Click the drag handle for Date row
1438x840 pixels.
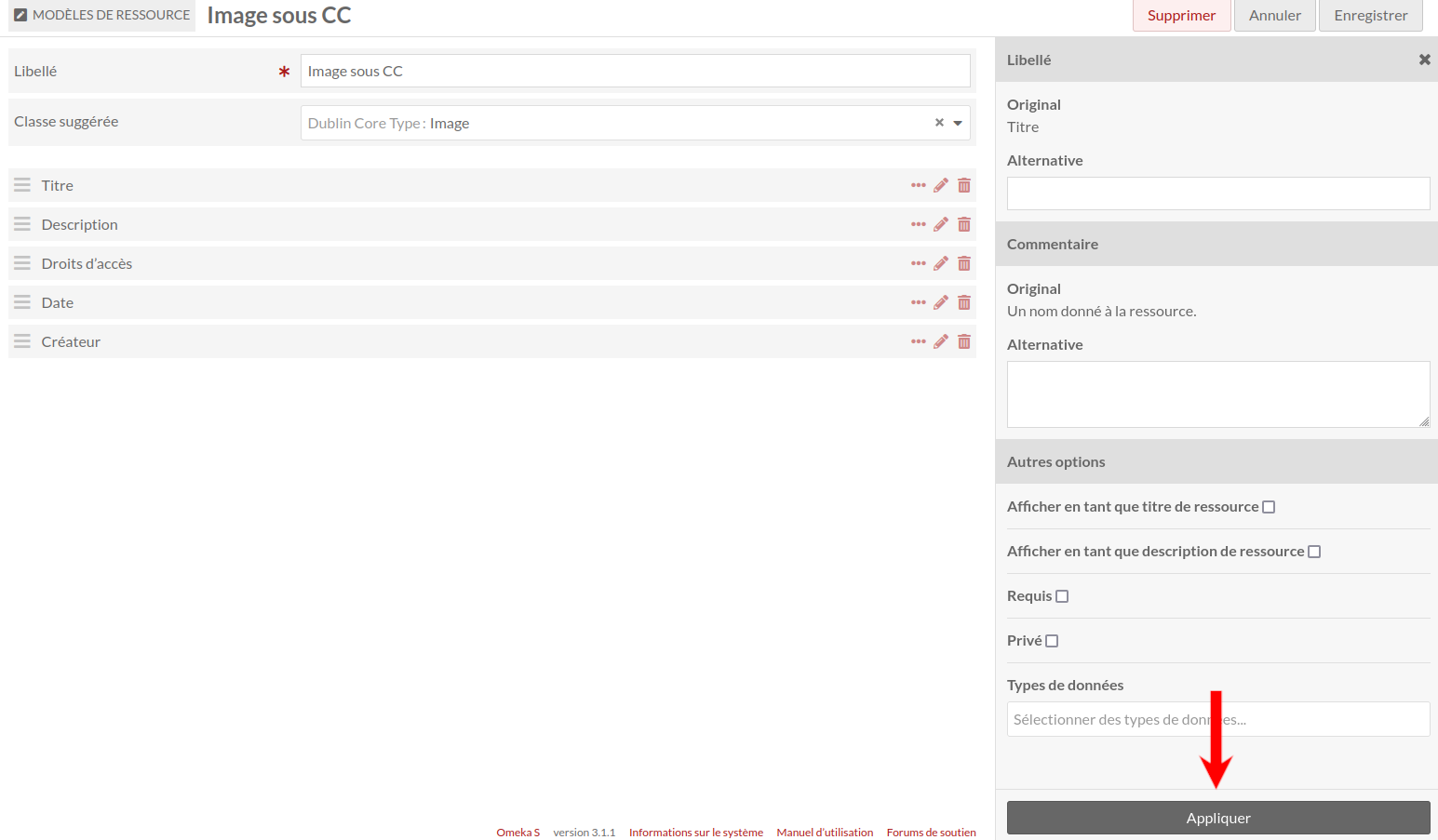tap(22, 302)
